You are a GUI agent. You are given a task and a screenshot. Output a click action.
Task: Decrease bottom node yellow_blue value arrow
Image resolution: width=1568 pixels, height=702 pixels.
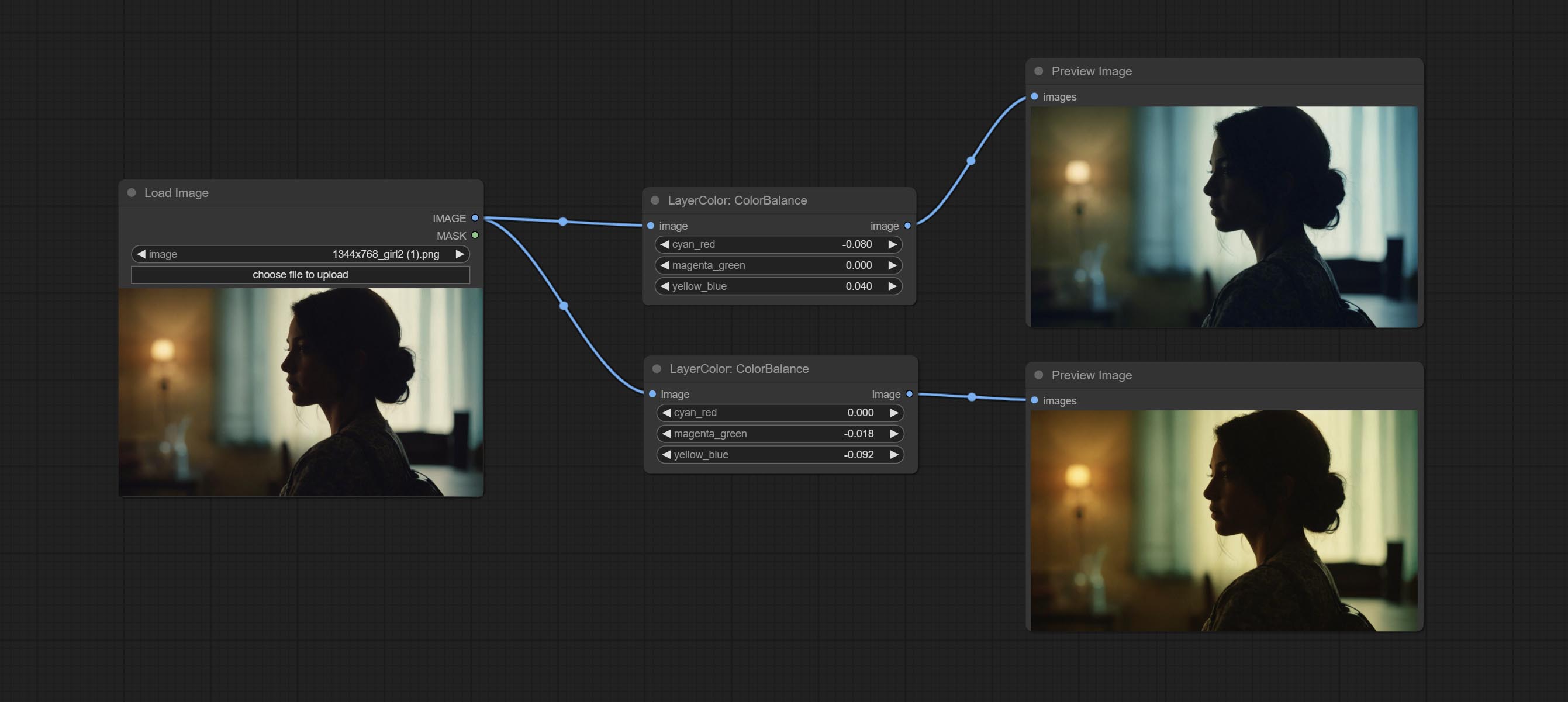666,455
